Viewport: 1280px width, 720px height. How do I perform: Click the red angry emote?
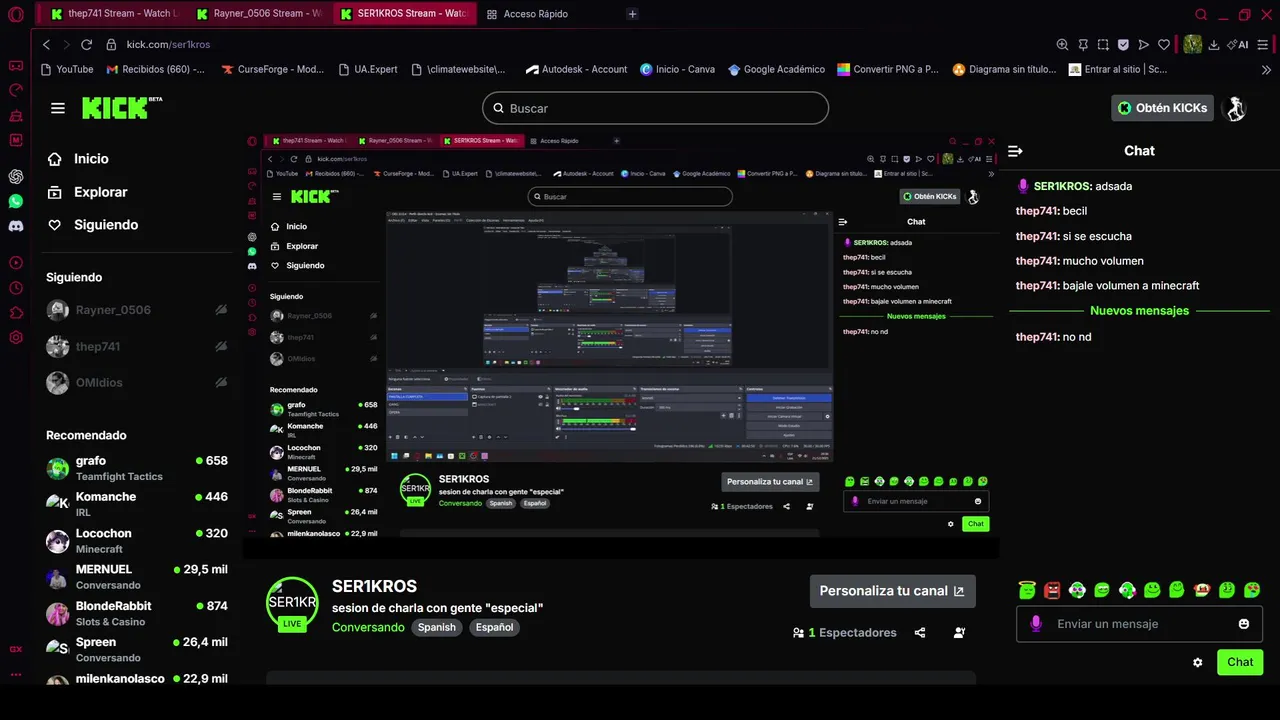(x=1052, y=590)
